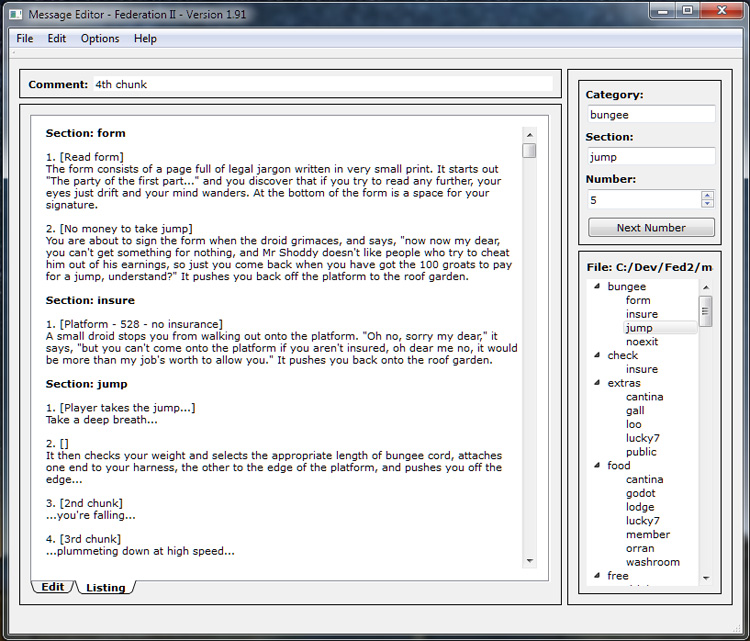
Task: Open the Help menu
Action: coord(145,39)
